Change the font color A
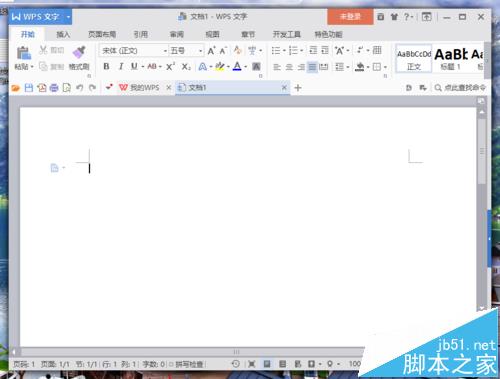The width and height of the screenshot is (500, 379). coord(237,67)
